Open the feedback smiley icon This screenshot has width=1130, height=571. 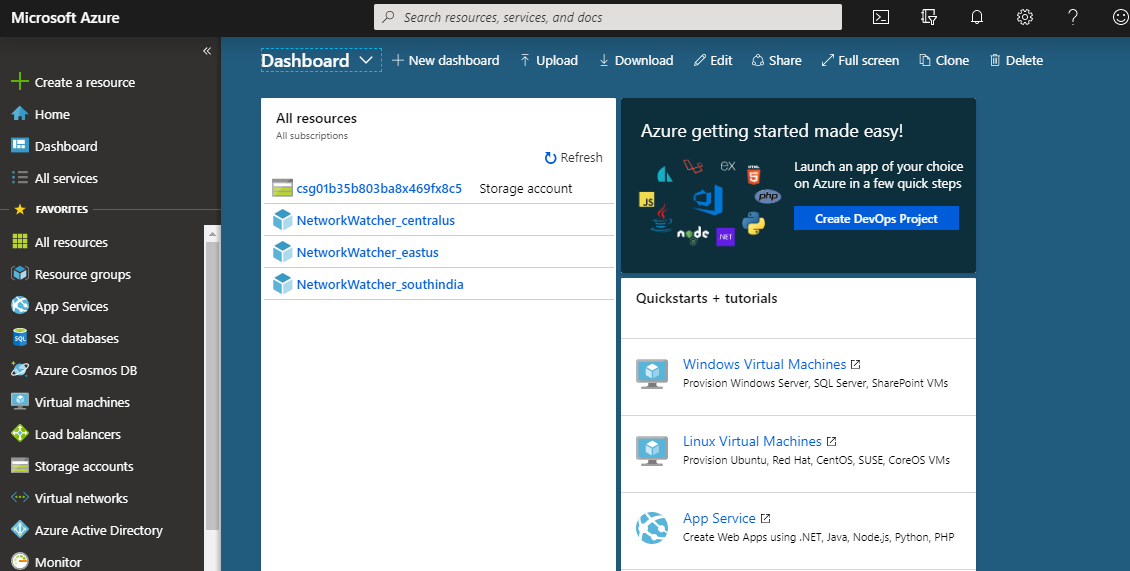click(x=1120, y=17)
